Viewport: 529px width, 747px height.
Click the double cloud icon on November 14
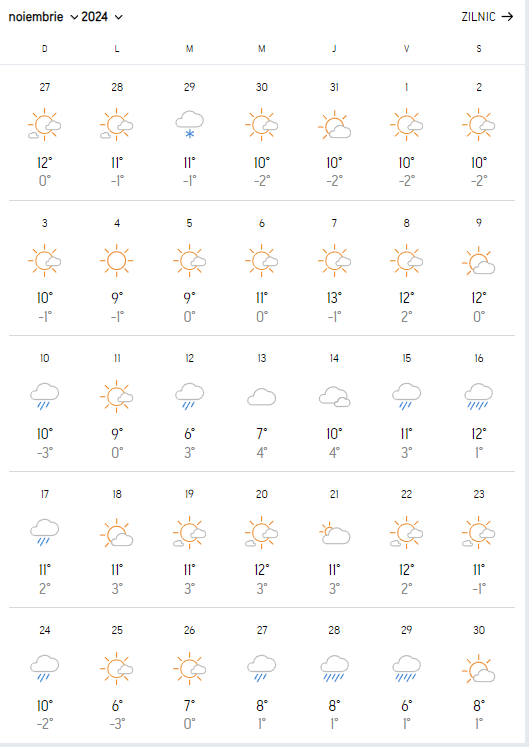coord(335,397)
